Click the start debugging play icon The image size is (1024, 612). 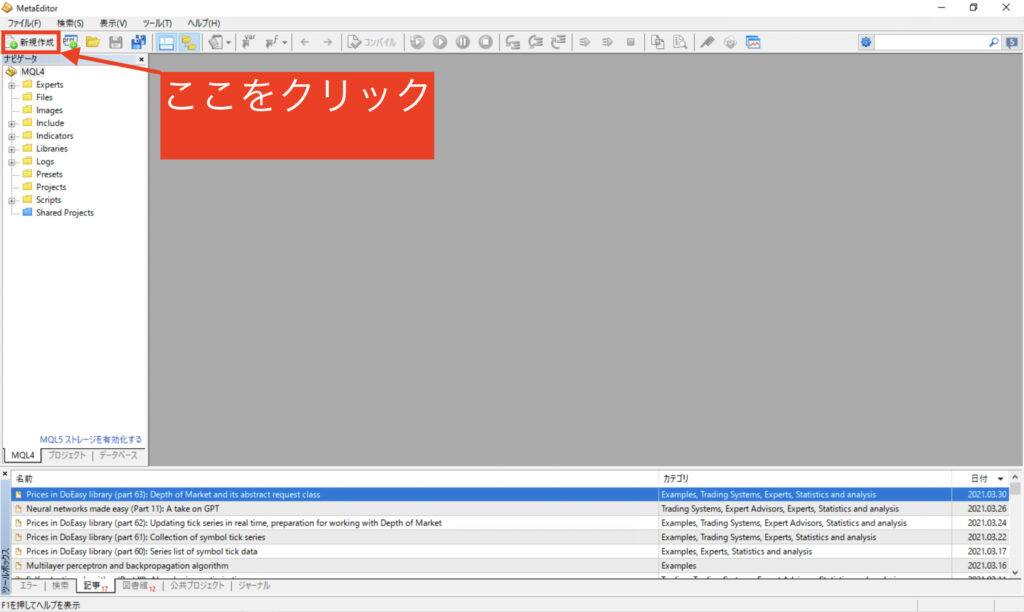440,42
